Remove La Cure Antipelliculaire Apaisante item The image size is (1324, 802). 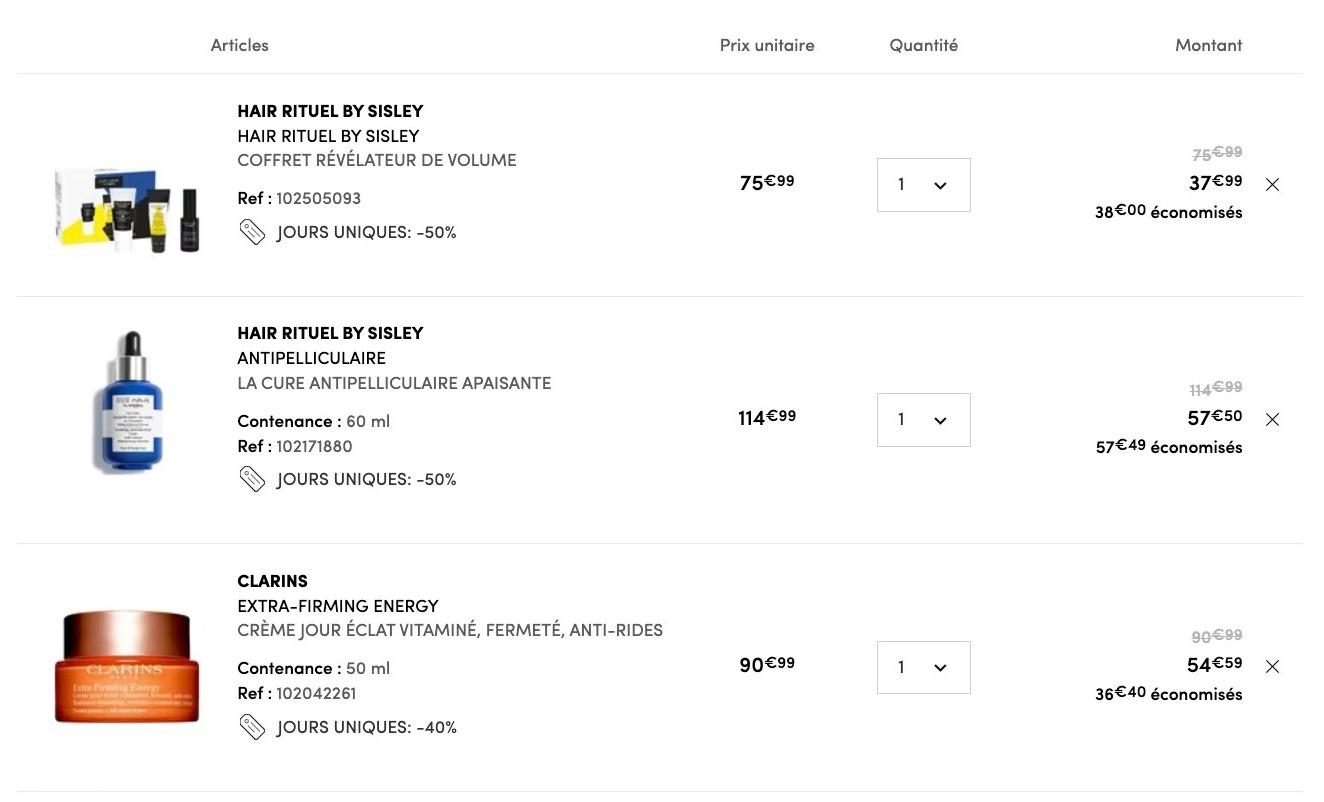point(1272,420)
